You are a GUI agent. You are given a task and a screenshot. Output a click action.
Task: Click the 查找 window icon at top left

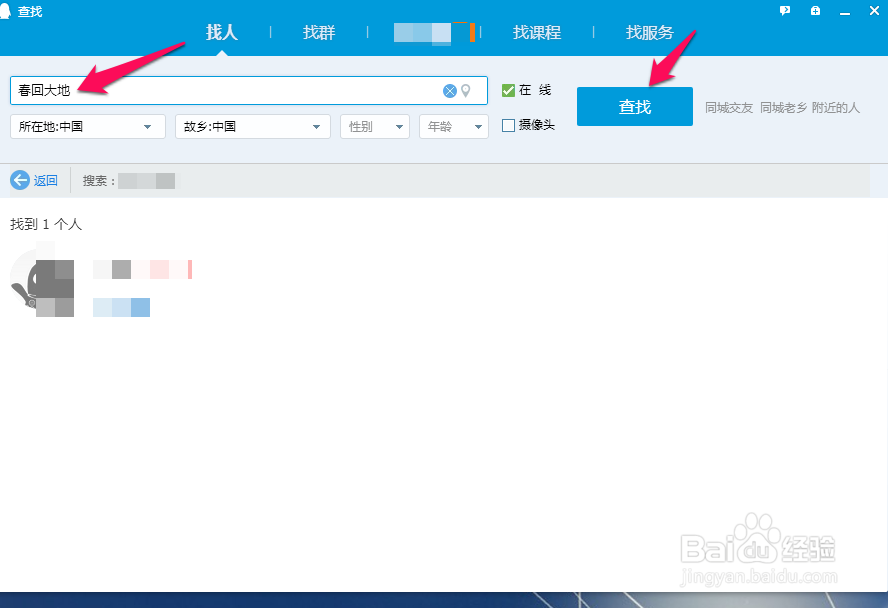tap(9, 10)
